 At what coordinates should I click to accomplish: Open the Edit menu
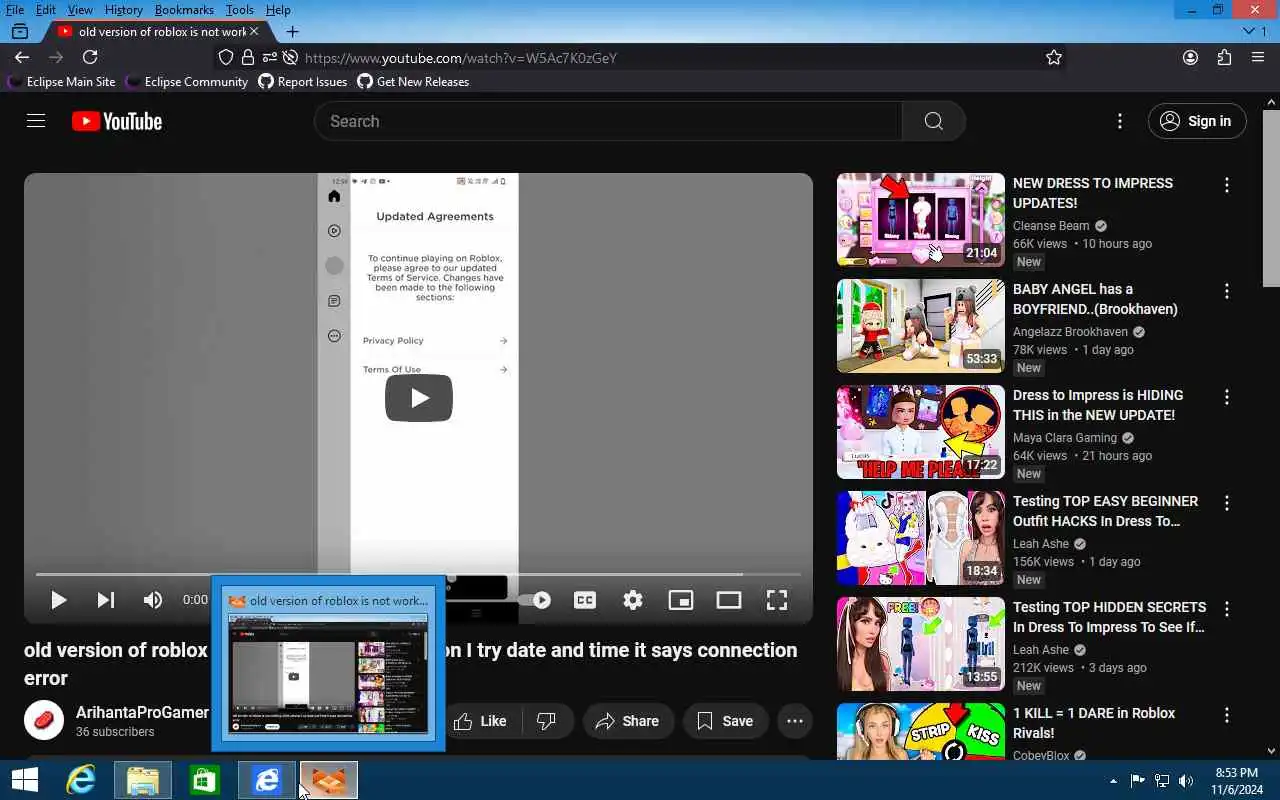point(46,10)
